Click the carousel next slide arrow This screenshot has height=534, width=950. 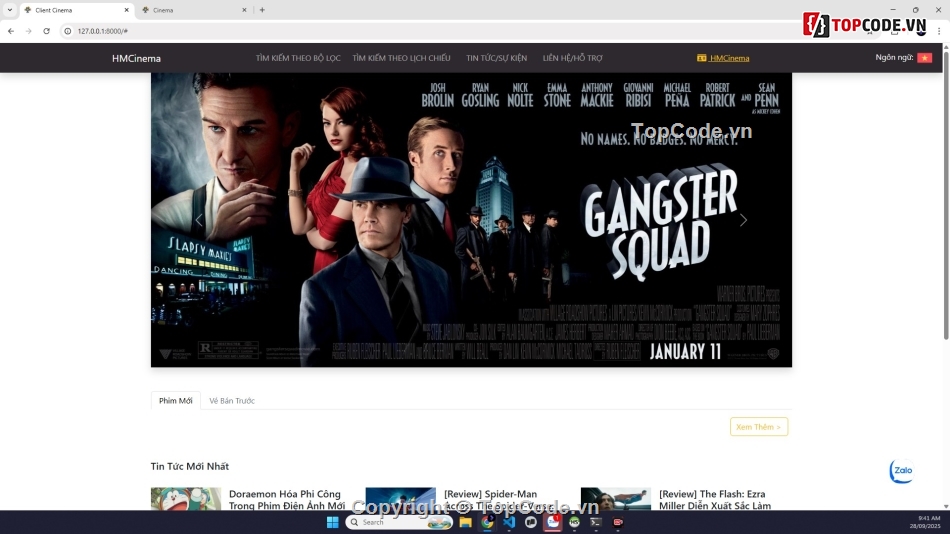pos(743,220)
